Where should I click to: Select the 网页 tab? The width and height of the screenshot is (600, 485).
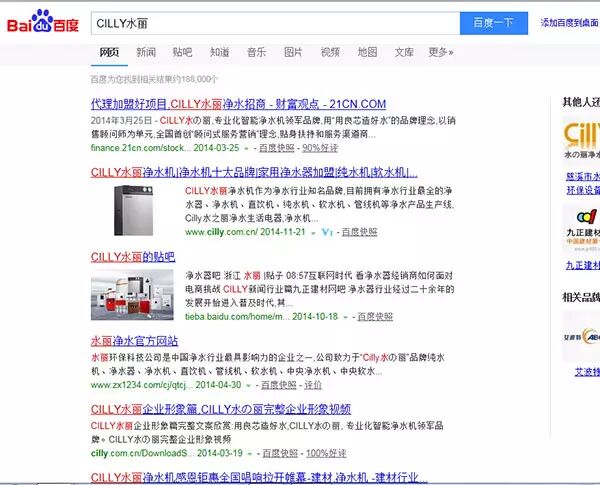pyautogui.click(x=109, y=52)
